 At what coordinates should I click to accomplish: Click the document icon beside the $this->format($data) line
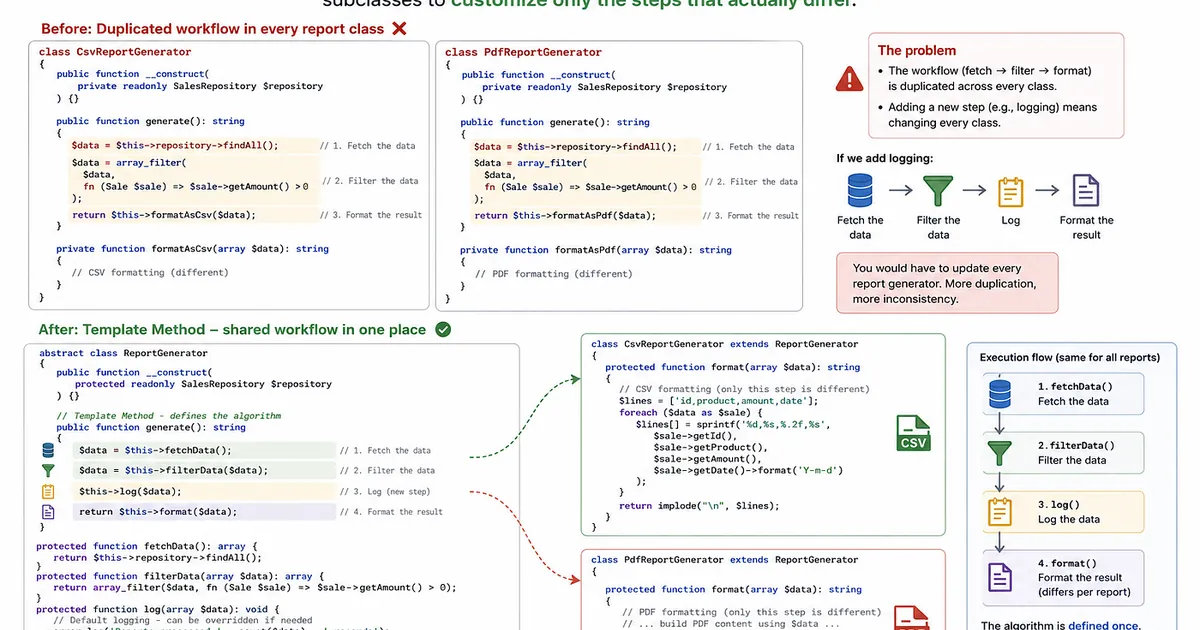(47, 512)
